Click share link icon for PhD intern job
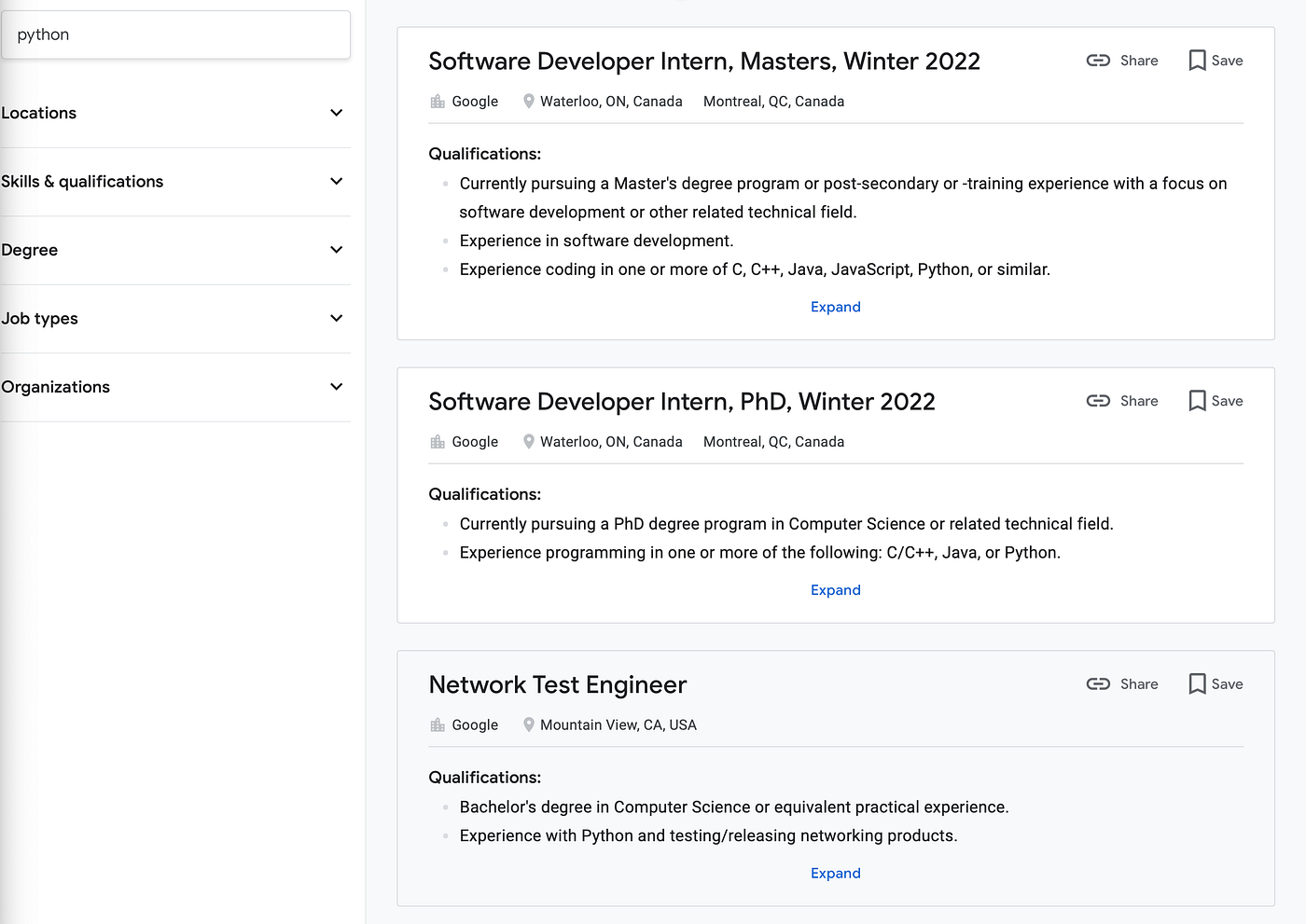Screen dimensions: 1306x924 point(1098,401)
